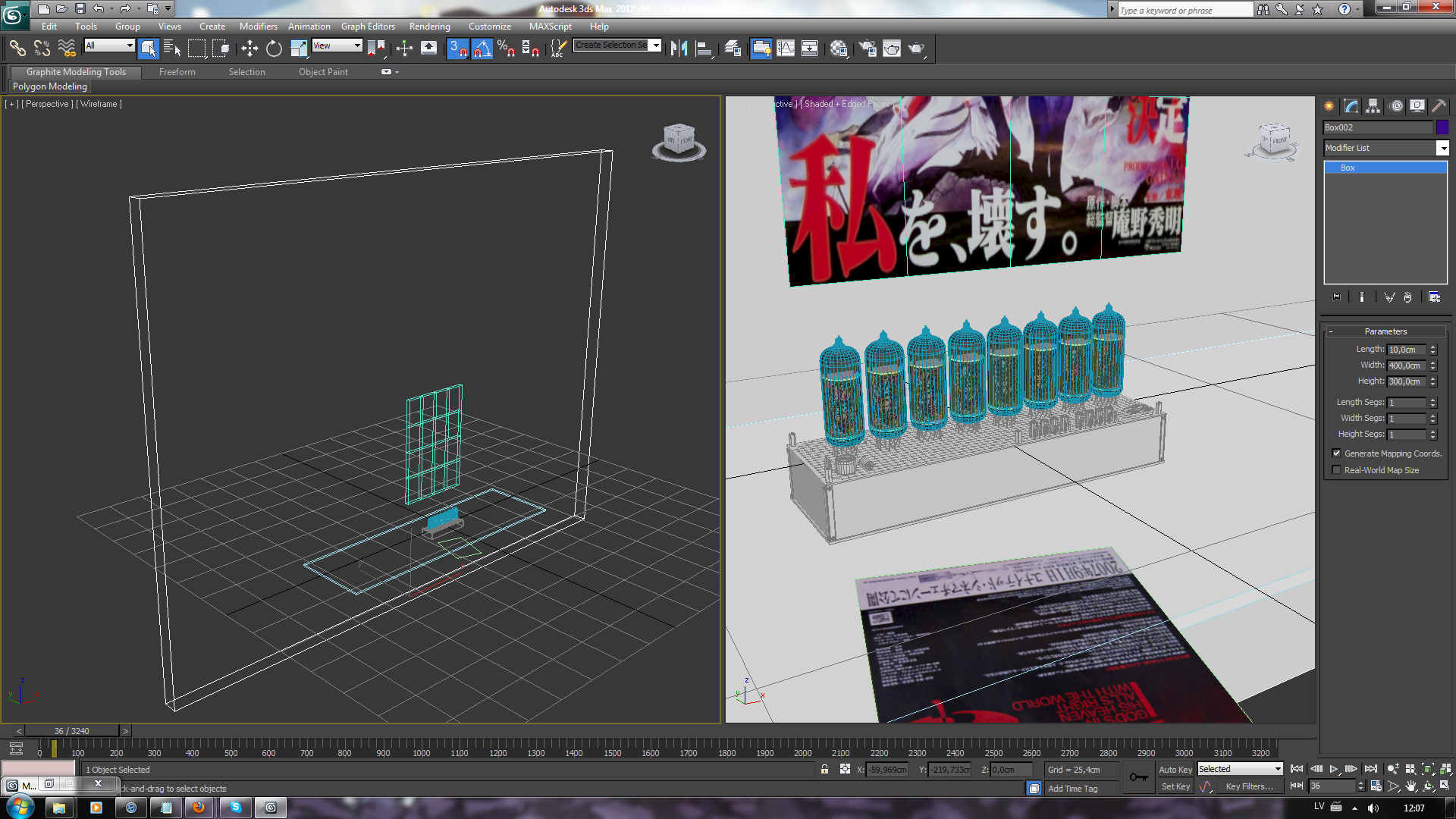
Task: Open the Material Editor icon
Action: tap(838, 49)
